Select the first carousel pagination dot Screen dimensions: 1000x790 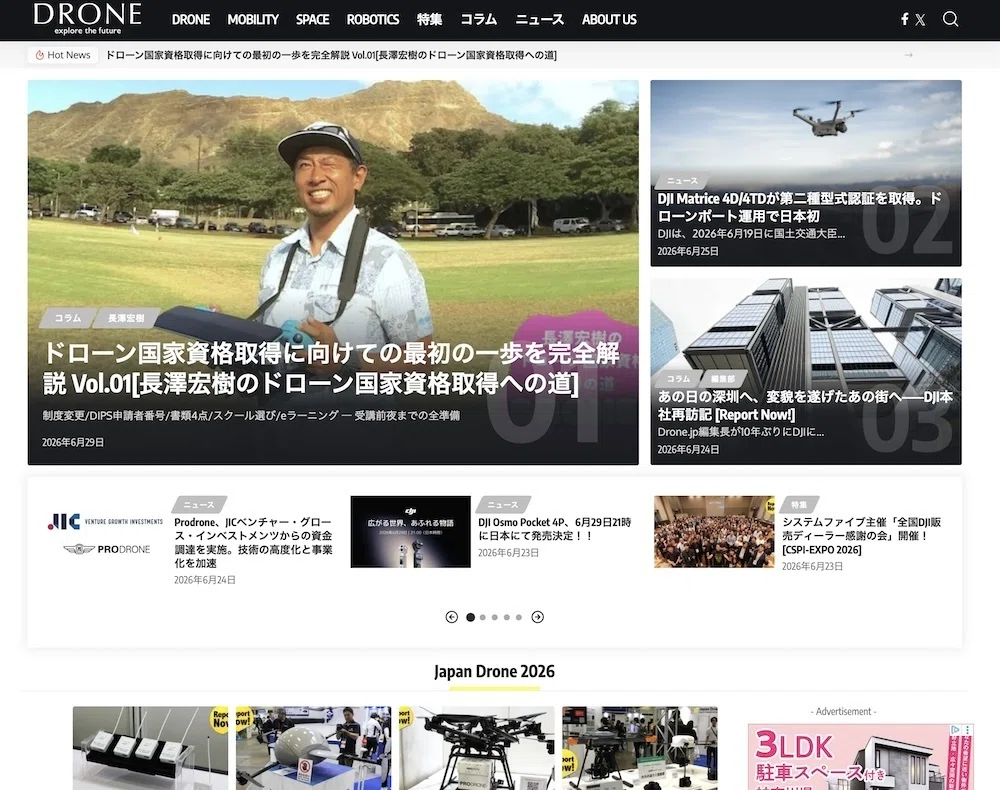pyautogui.click(x=471, y=617)
